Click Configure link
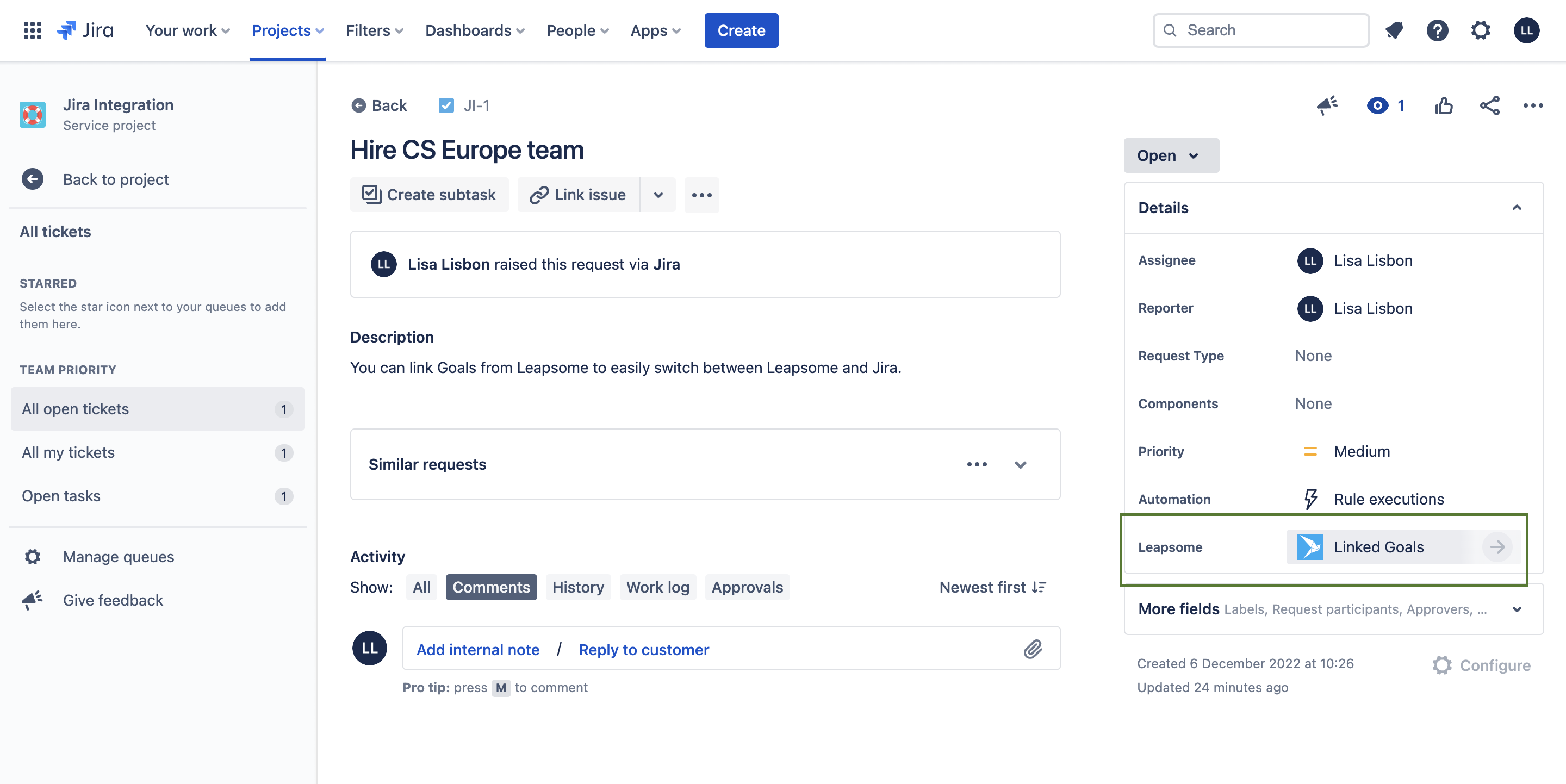1566x784 pixels. tap(1482, 665)
